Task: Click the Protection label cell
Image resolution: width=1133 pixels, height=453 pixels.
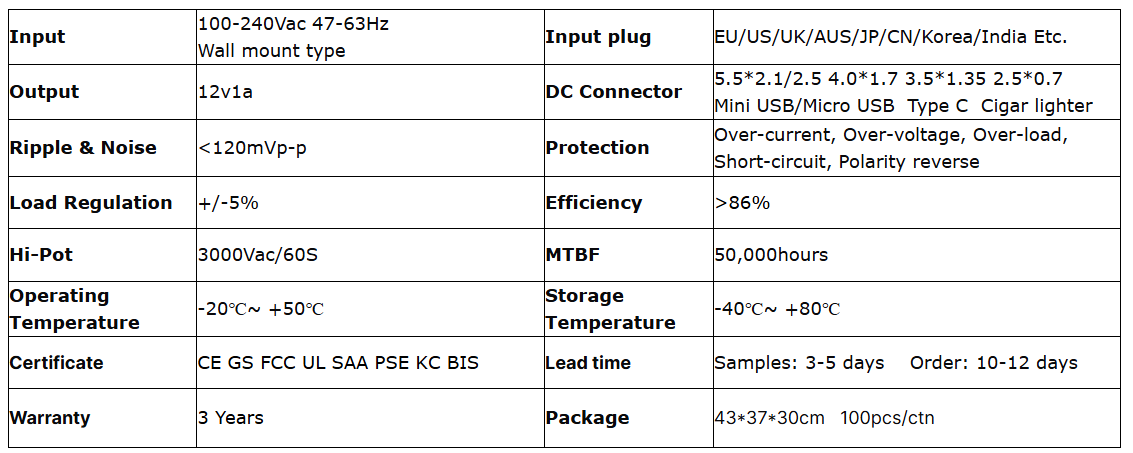Action: pos(597,148)
